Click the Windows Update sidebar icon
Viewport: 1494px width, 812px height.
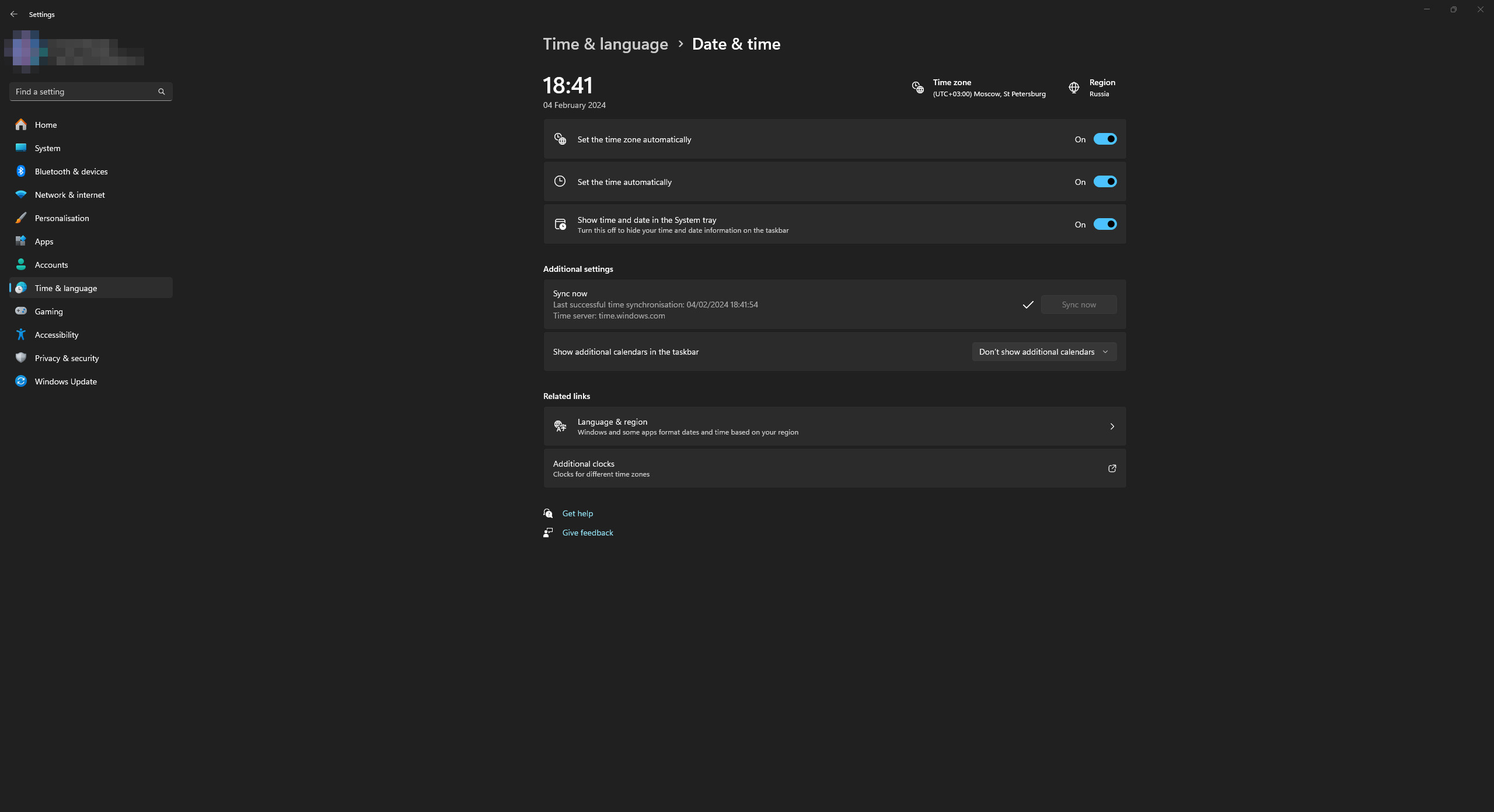point(21,381)
